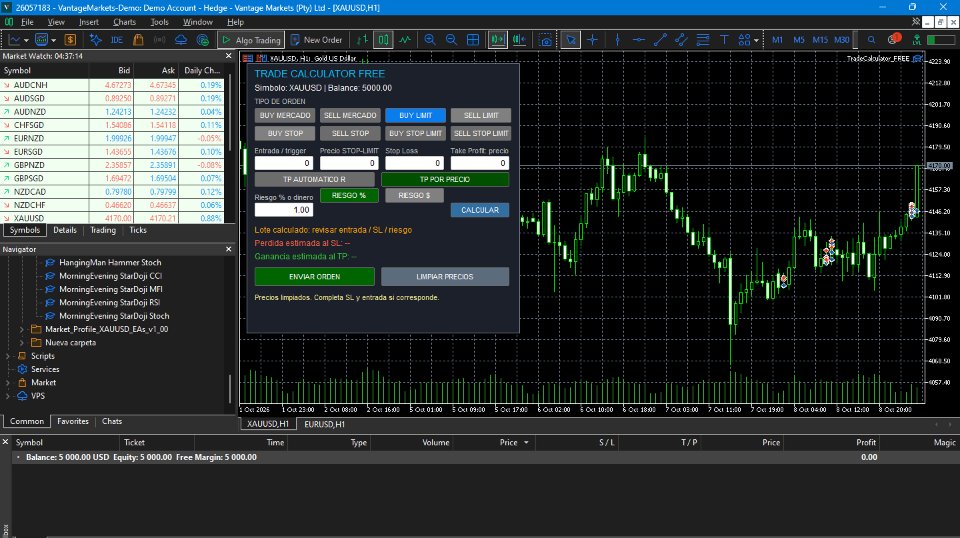This screenshot has height=538, width=960.
Task: Tile windows using the grid icon
Action: coord(473,40)
